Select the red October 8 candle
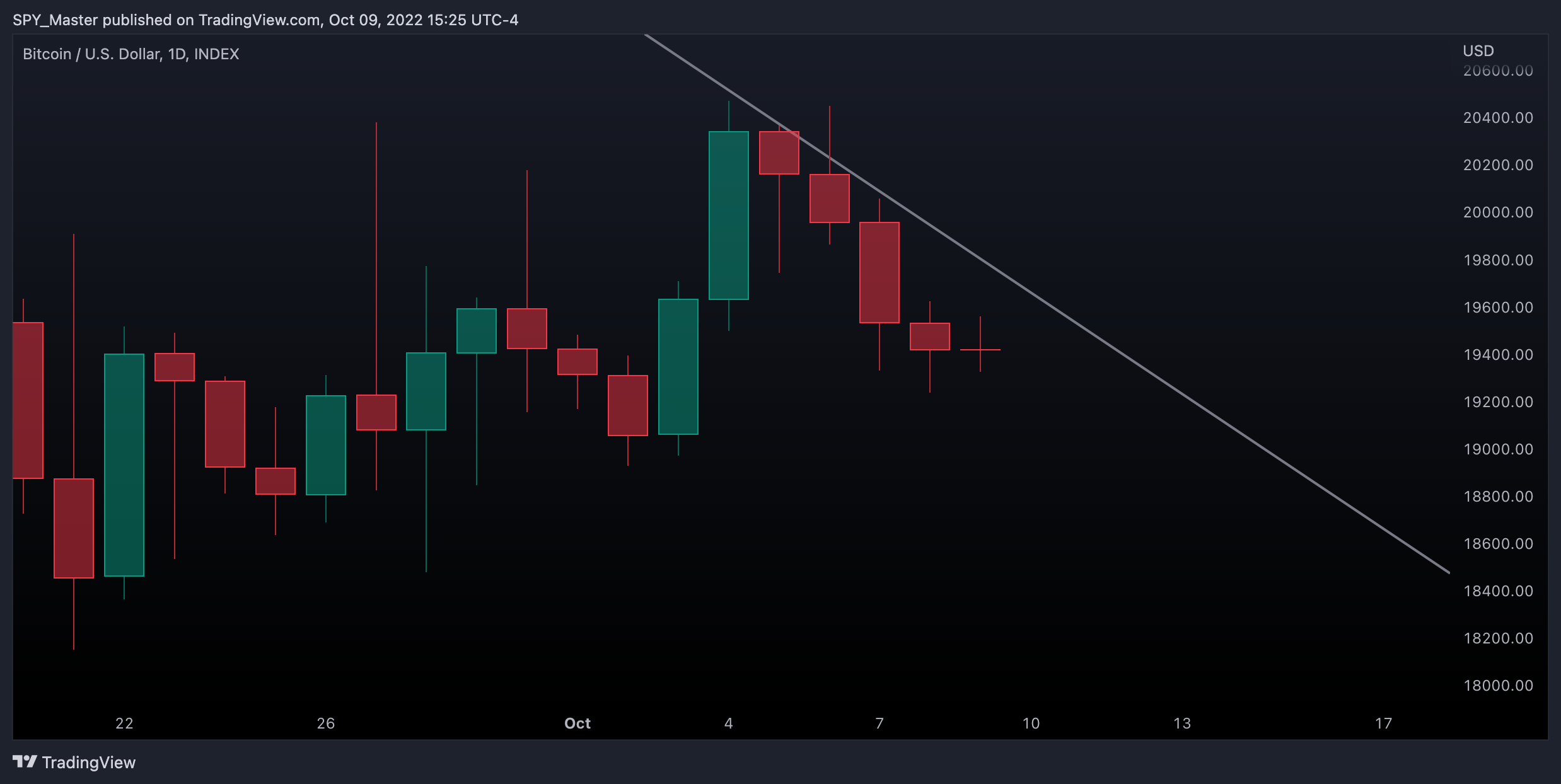 (x=930, y=337)
